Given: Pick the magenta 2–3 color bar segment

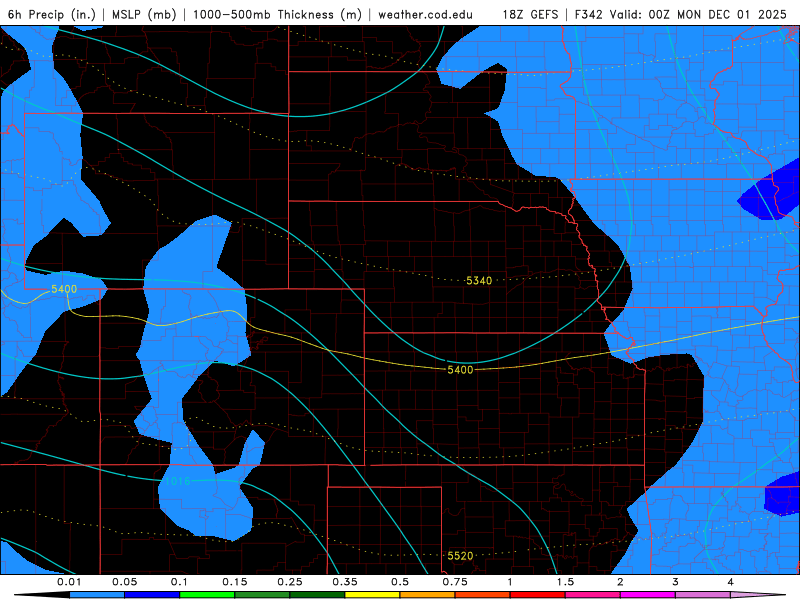Looking at the screenshot, I should [x=647, y=595].
